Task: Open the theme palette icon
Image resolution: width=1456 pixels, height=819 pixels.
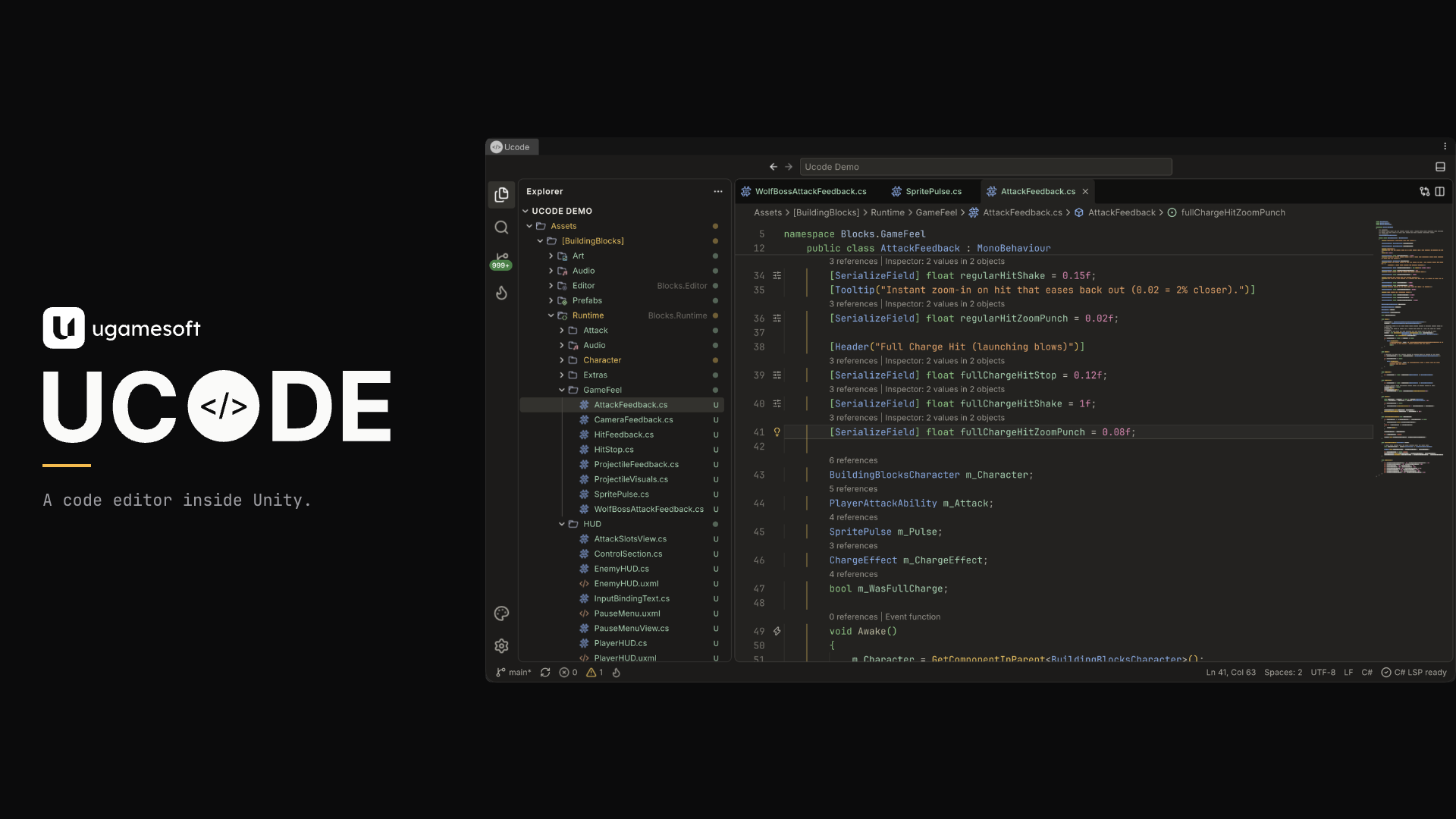Action: 501,613
